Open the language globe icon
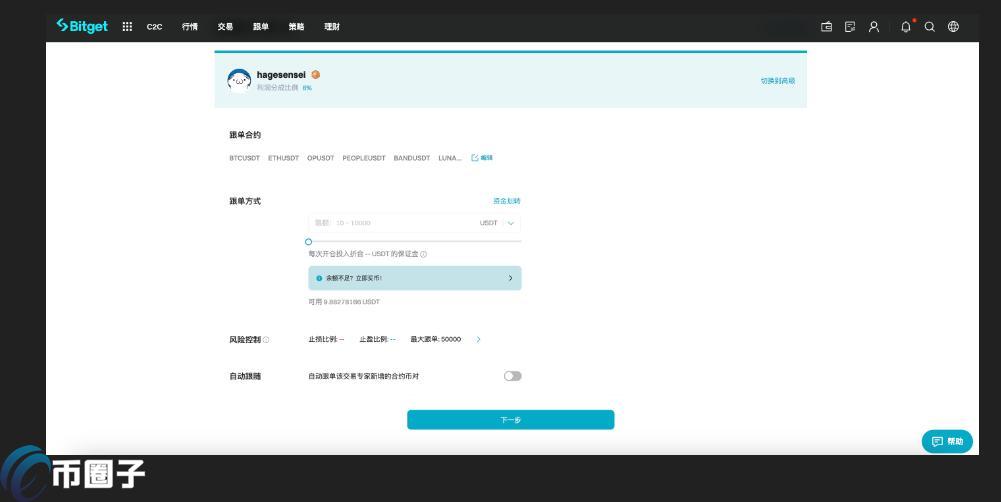1001x502 pixels. click(x=953, y=27)
